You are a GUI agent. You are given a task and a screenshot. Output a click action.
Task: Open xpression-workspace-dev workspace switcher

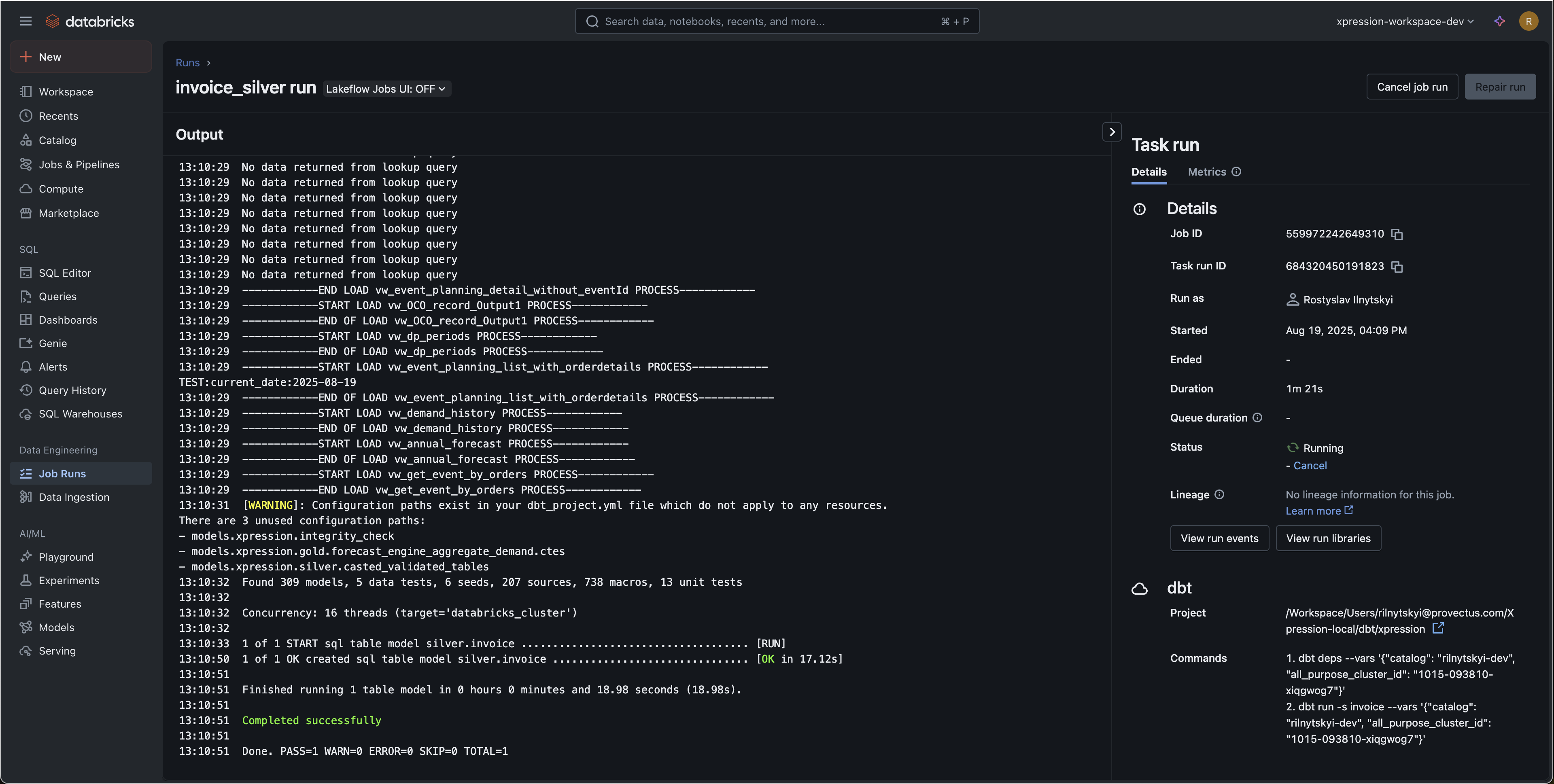1404,21
